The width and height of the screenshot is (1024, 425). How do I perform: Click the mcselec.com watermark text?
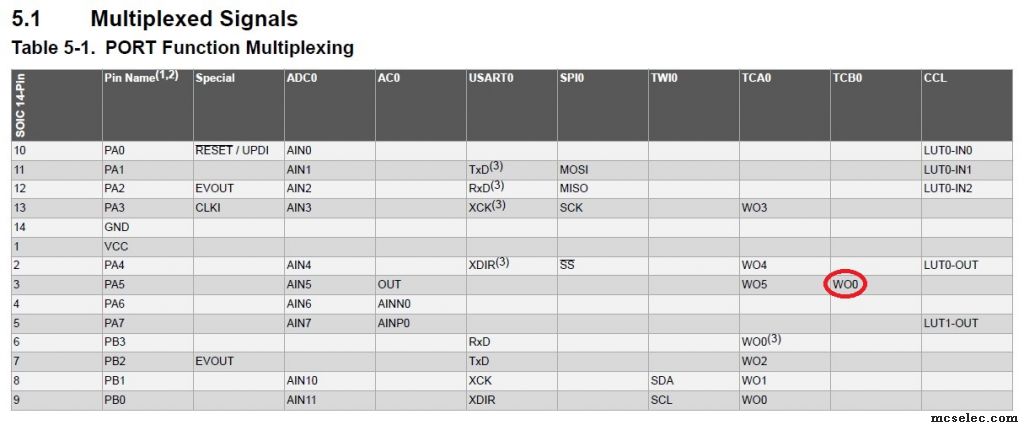(973, 418)
